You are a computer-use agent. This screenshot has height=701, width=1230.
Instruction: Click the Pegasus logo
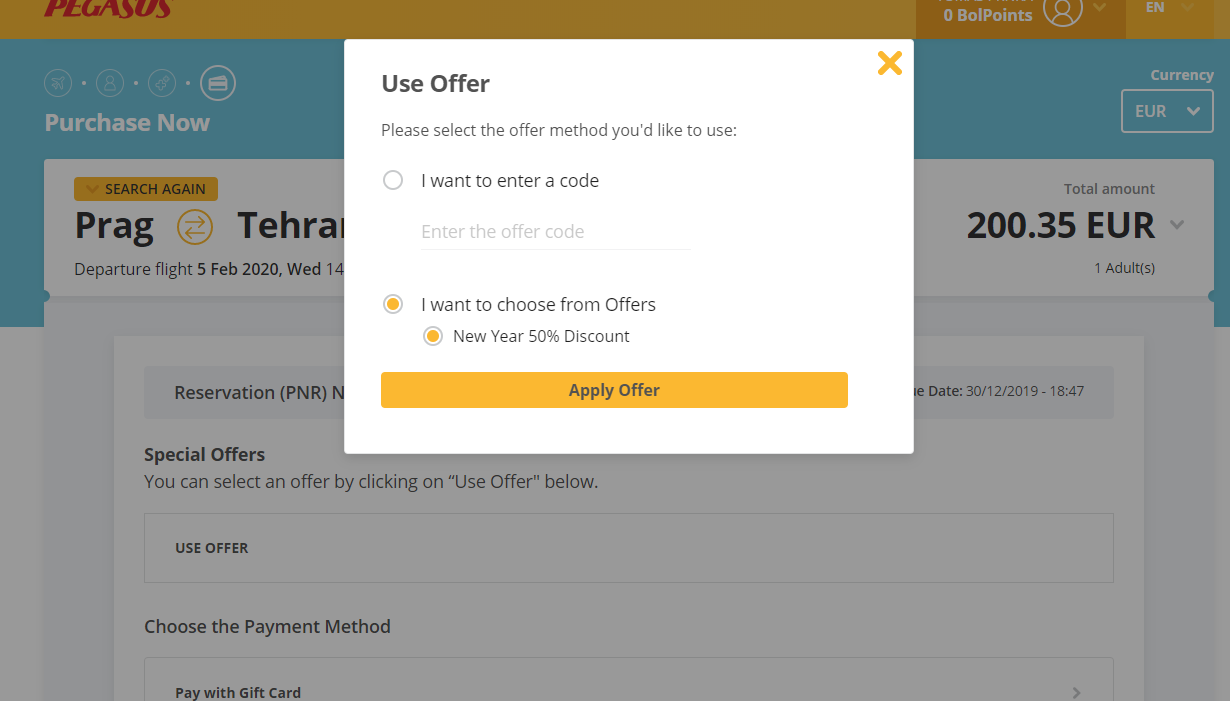tap(108, 9)
